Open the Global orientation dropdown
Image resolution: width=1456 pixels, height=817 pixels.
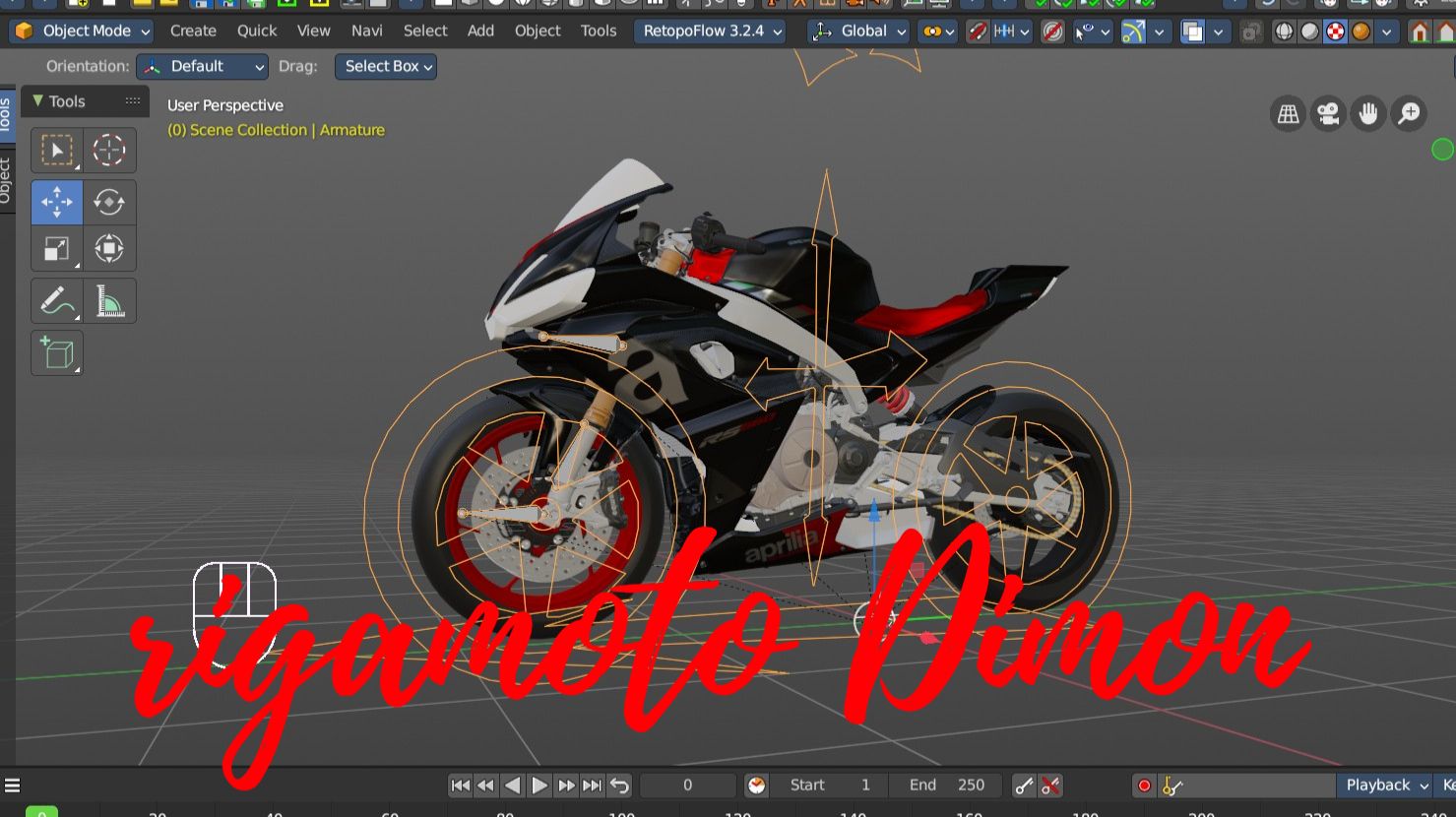[858, 31]
